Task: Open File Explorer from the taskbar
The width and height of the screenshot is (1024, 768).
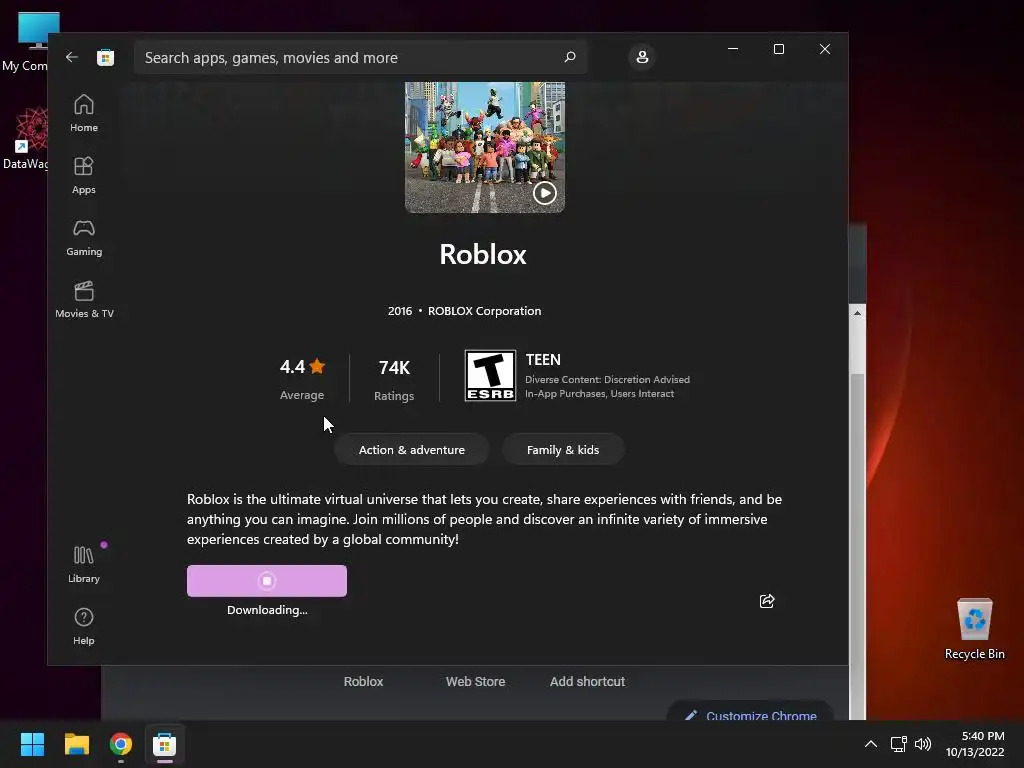Action: click(x=76, y=744)
